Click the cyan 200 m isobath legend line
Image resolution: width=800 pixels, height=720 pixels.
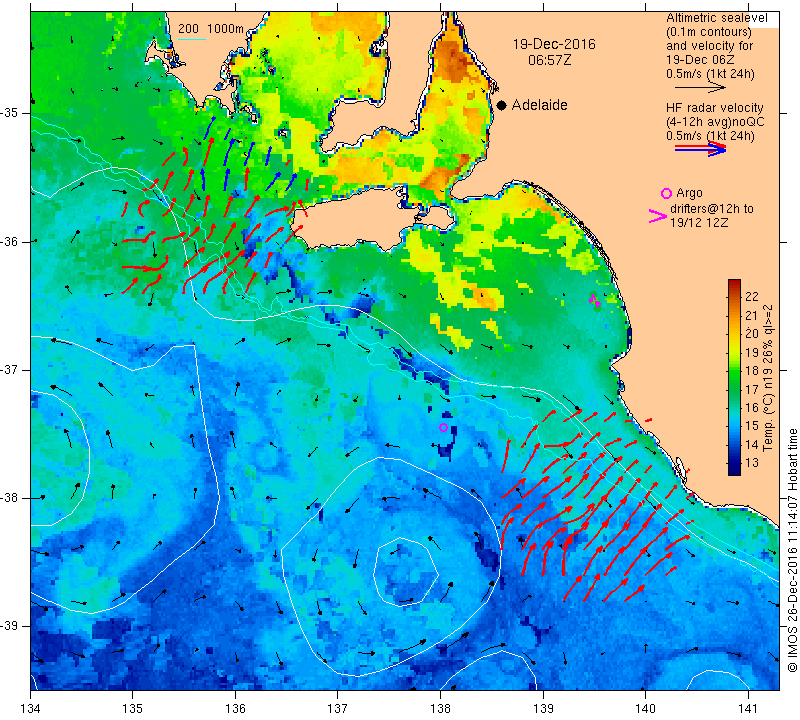pyautogui.click(x=192, y=39)
